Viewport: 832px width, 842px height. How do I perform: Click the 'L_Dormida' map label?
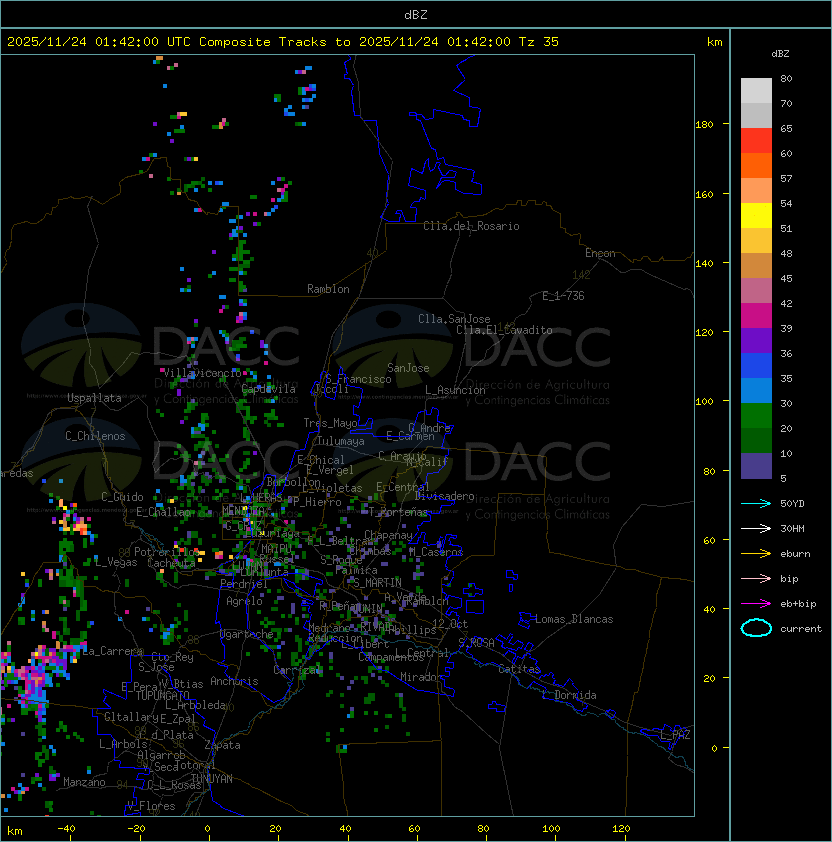[569, 695]
